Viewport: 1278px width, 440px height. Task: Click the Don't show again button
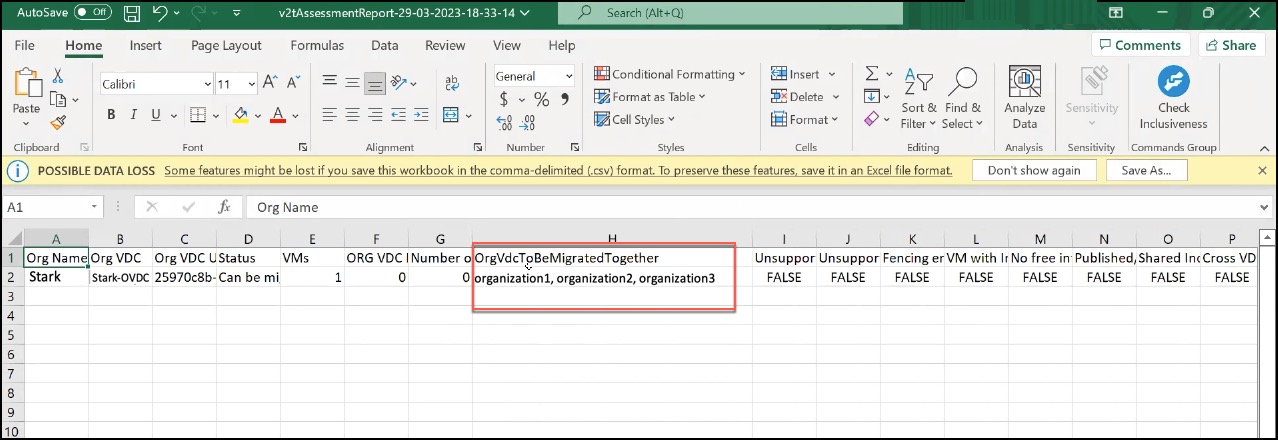pyautogui.click(x=1033, y=170)
